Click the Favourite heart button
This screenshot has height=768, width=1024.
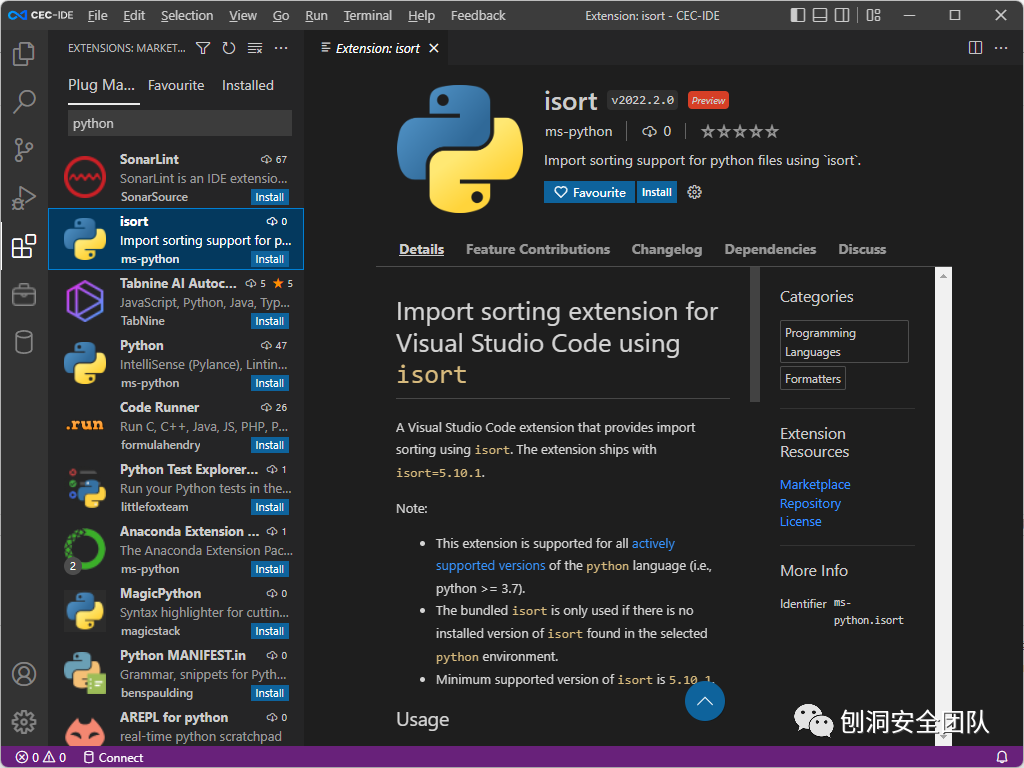pyautogui.click(x=589, y=192)
